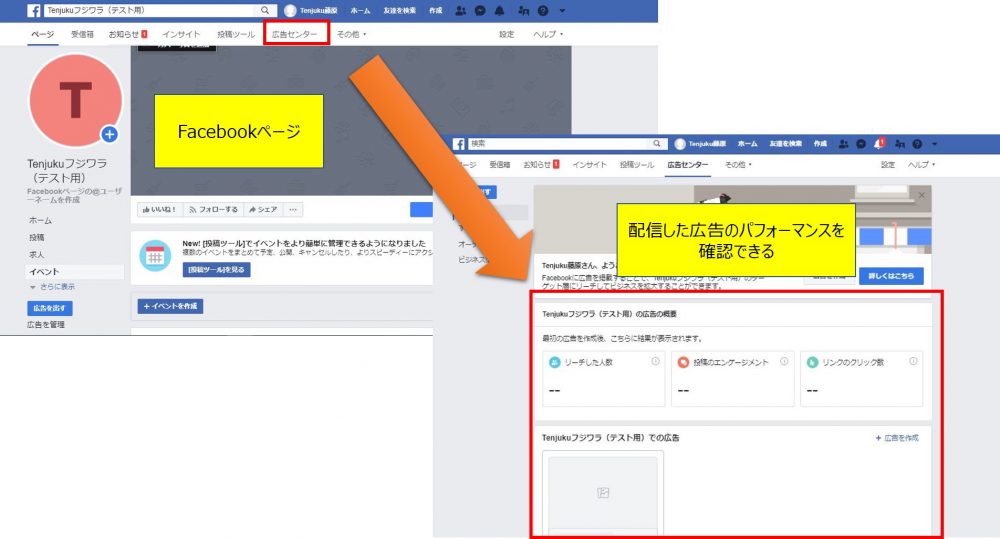This screenshot has width=1000, height=539.
Task: Click ホーム in the Page window top bar
Action: click(360, 11)
